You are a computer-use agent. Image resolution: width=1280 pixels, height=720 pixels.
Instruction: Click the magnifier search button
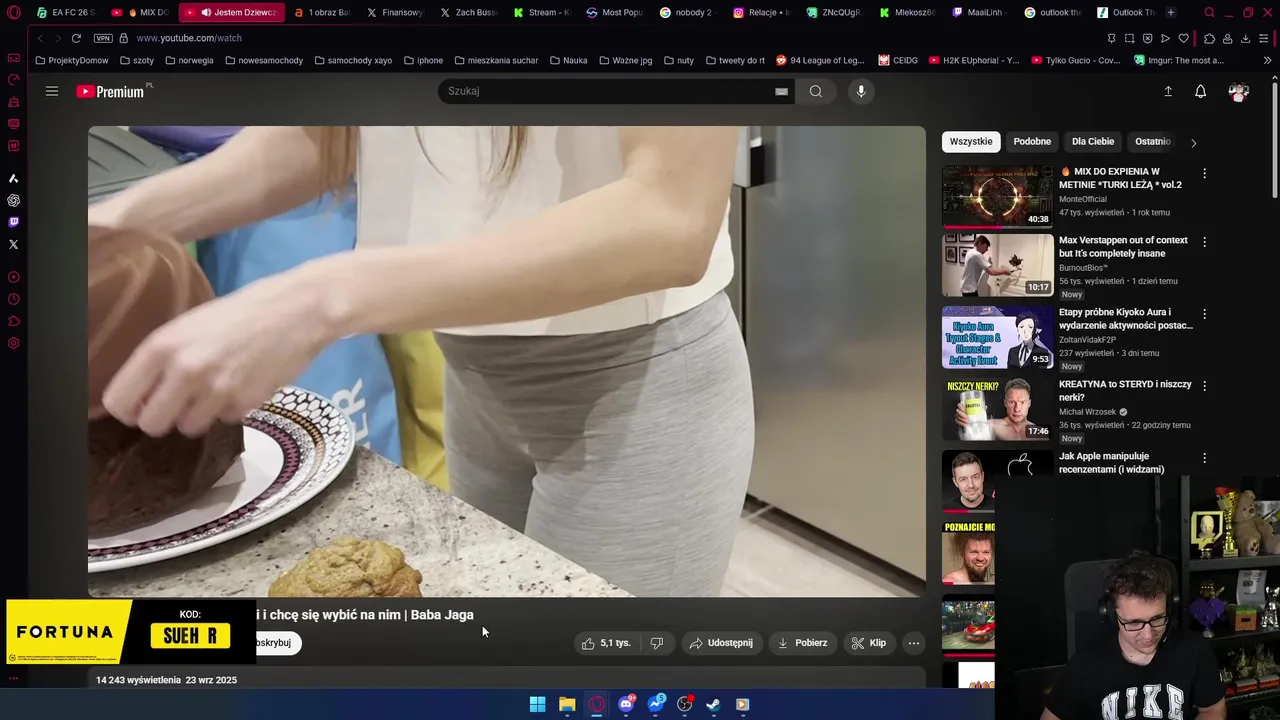pos(816,91)
